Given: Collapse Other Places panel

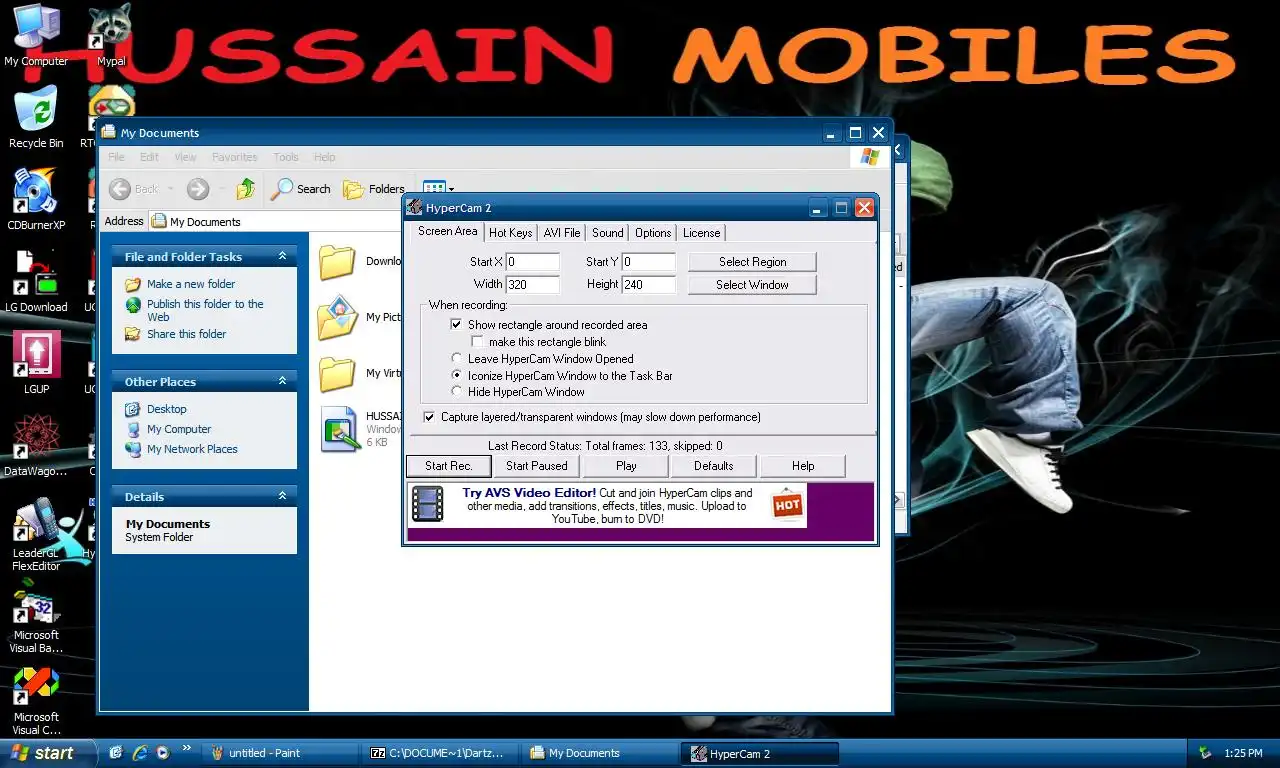Looking at the screenshot, I should click(x=282, y=382).
